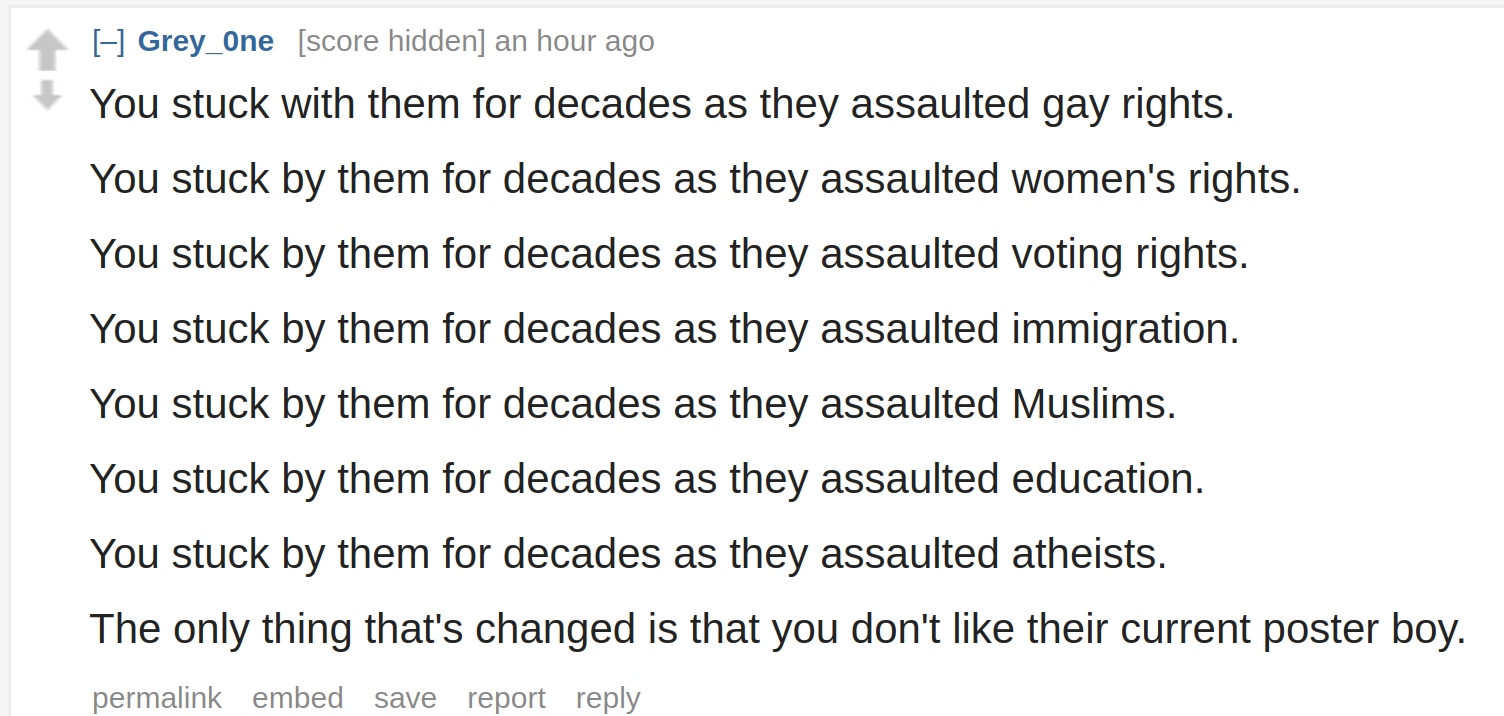Save this comment

405,697
